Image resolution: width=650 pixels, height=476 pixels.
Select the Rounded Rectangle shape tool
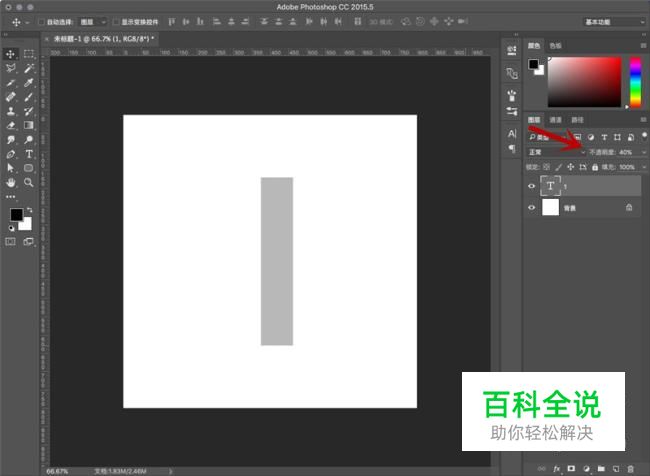29,168
